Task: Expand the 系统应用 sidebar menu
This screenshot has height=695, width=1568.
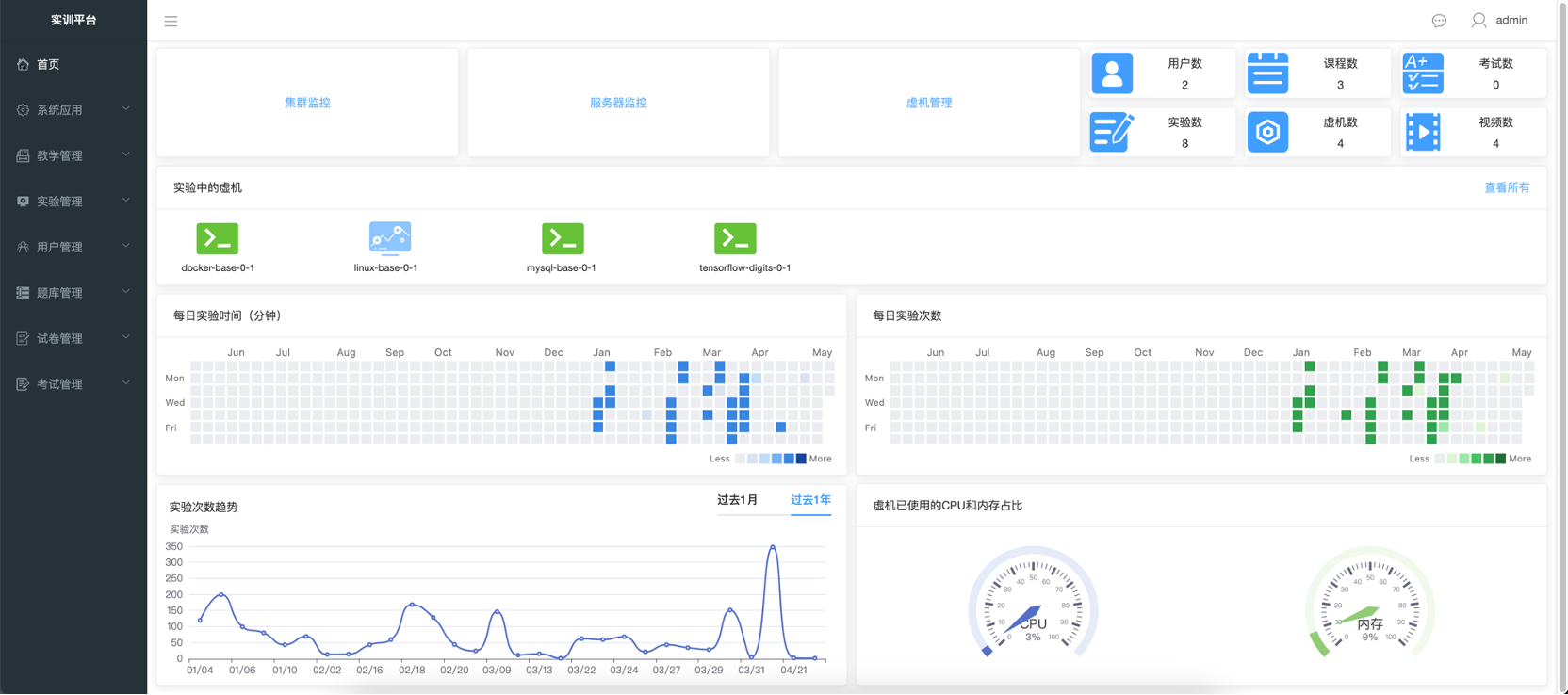Action: (x=73, y=110)
